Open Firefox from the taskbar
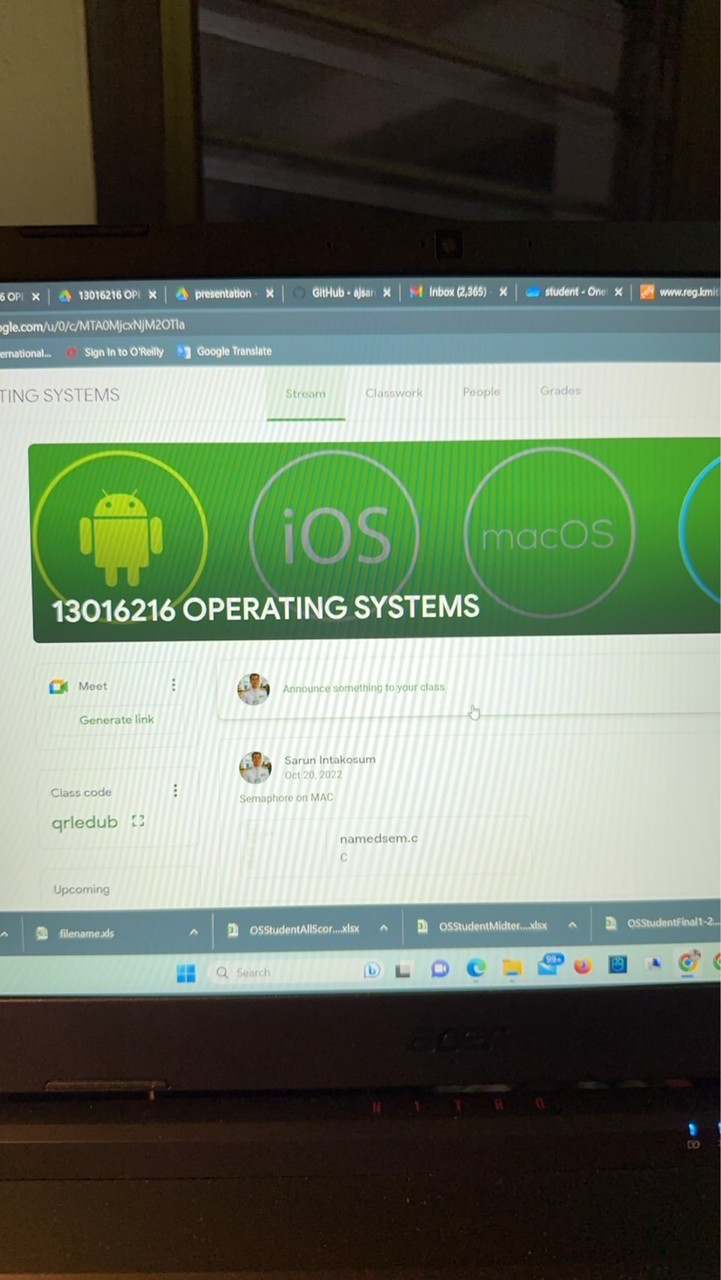Image resolution: width=721 pixels, height=1280 pixels. [x=582, y=966]
